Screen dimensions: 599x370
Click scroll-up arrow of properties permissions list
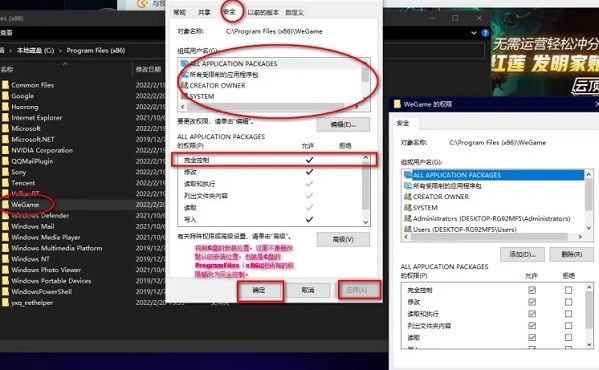366,157
